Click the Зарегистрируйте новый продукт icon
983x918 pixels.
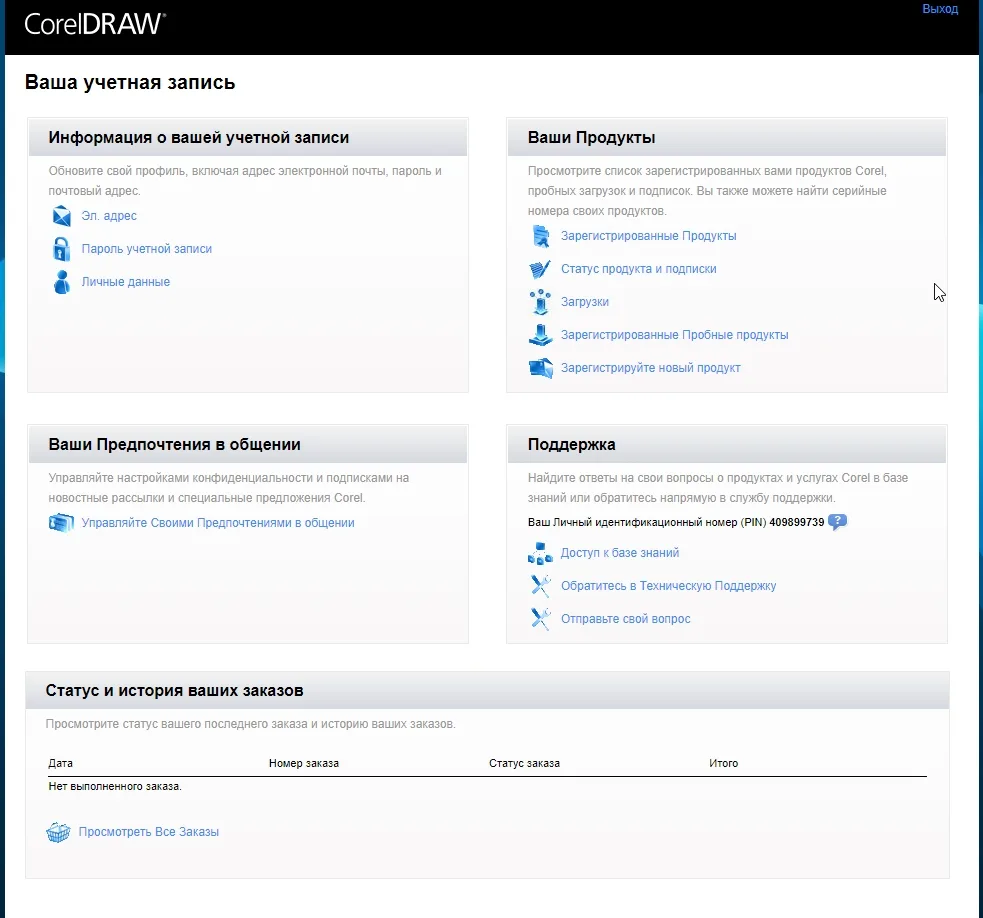[x=541, y=368]
